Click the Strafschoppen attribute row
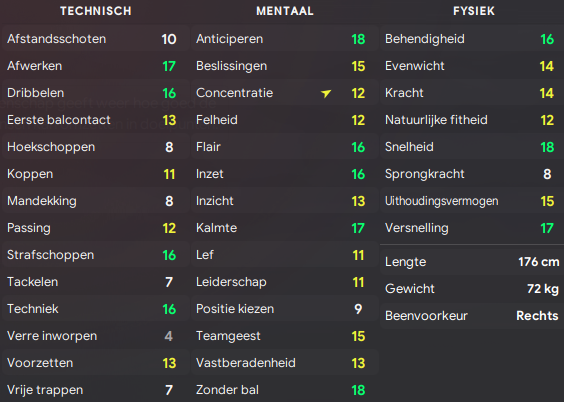This screenshot has height=402, width=564. [x=95, y=255]
